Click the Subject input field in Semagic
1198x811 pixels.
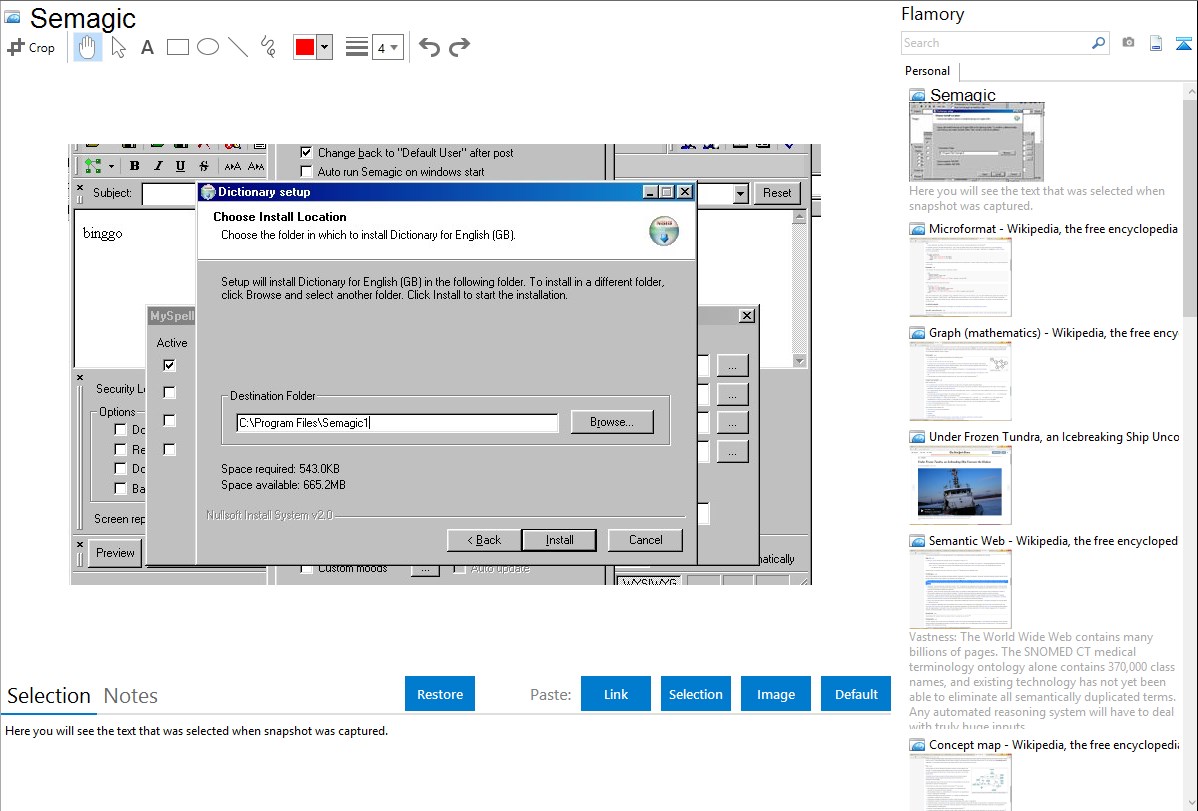pos(170,193)
